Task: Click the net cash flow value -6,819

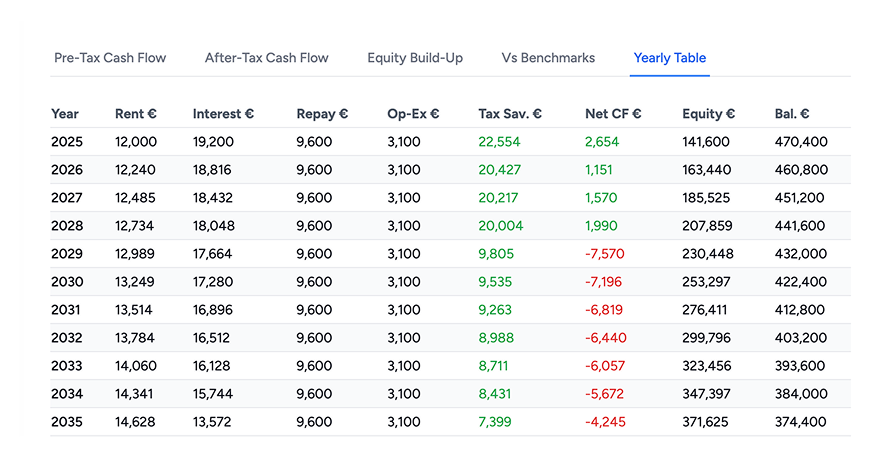Action: [x=604, y=310]
